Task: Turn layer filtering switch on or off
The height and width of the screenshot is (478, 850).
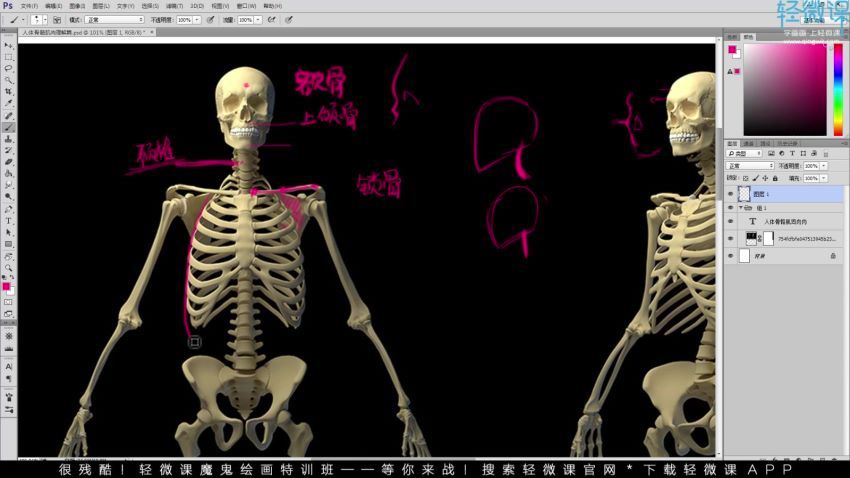Action: click(x=826, y=154)
